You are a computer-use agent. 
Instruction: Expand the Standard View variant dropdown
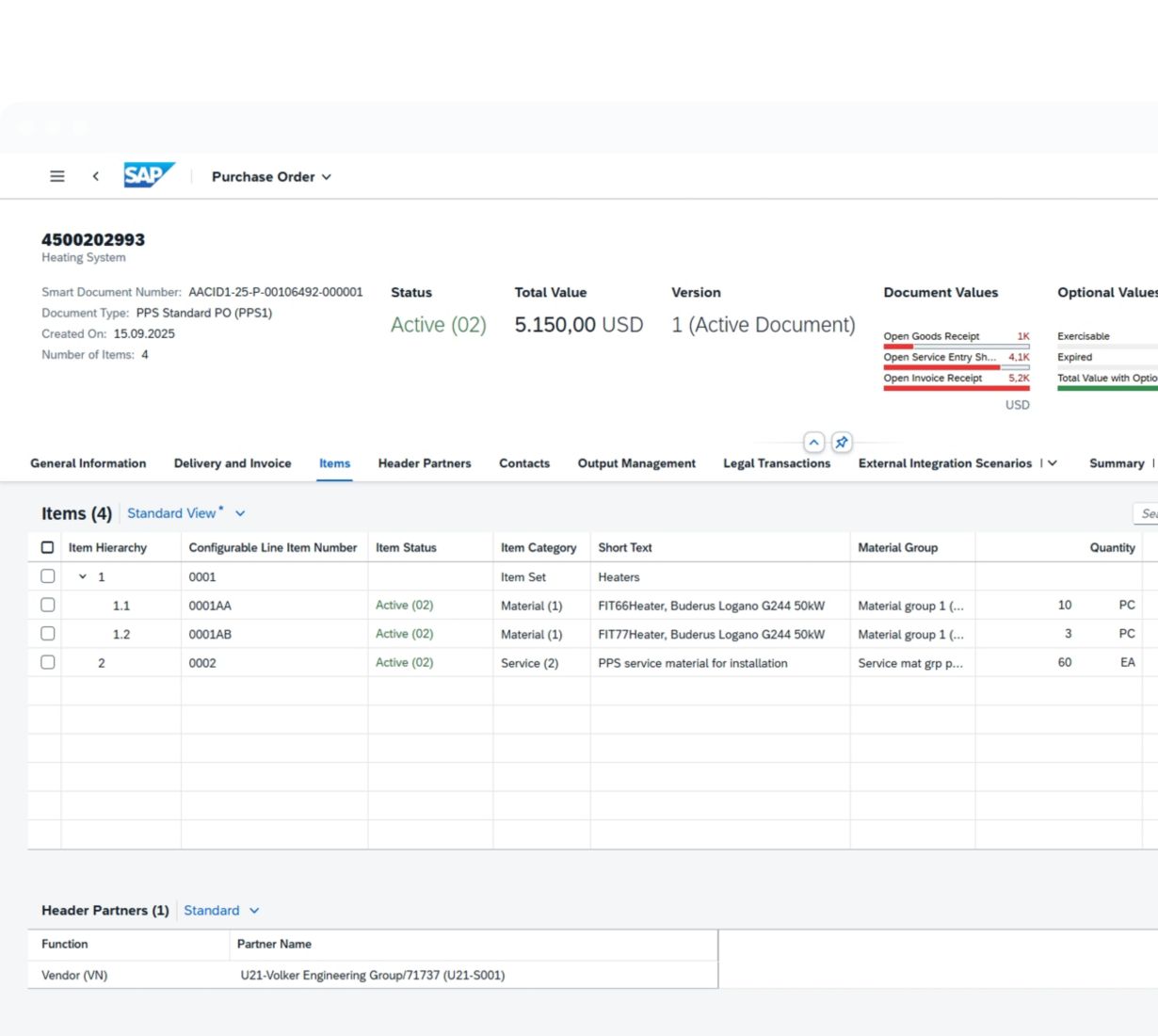pos(240,513)
